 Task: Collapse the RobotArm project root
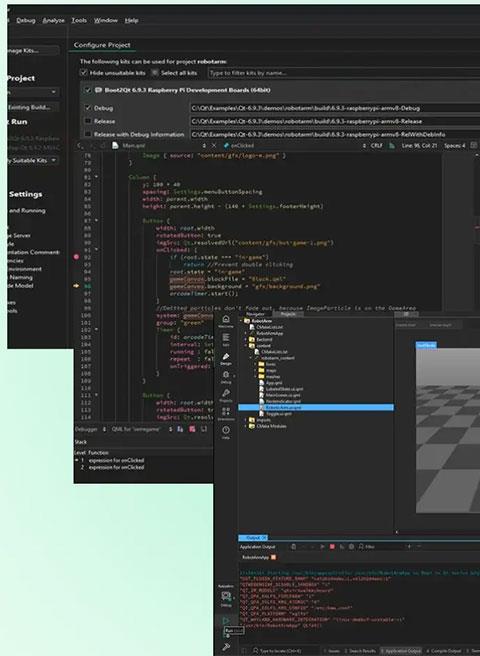(241, 321)
